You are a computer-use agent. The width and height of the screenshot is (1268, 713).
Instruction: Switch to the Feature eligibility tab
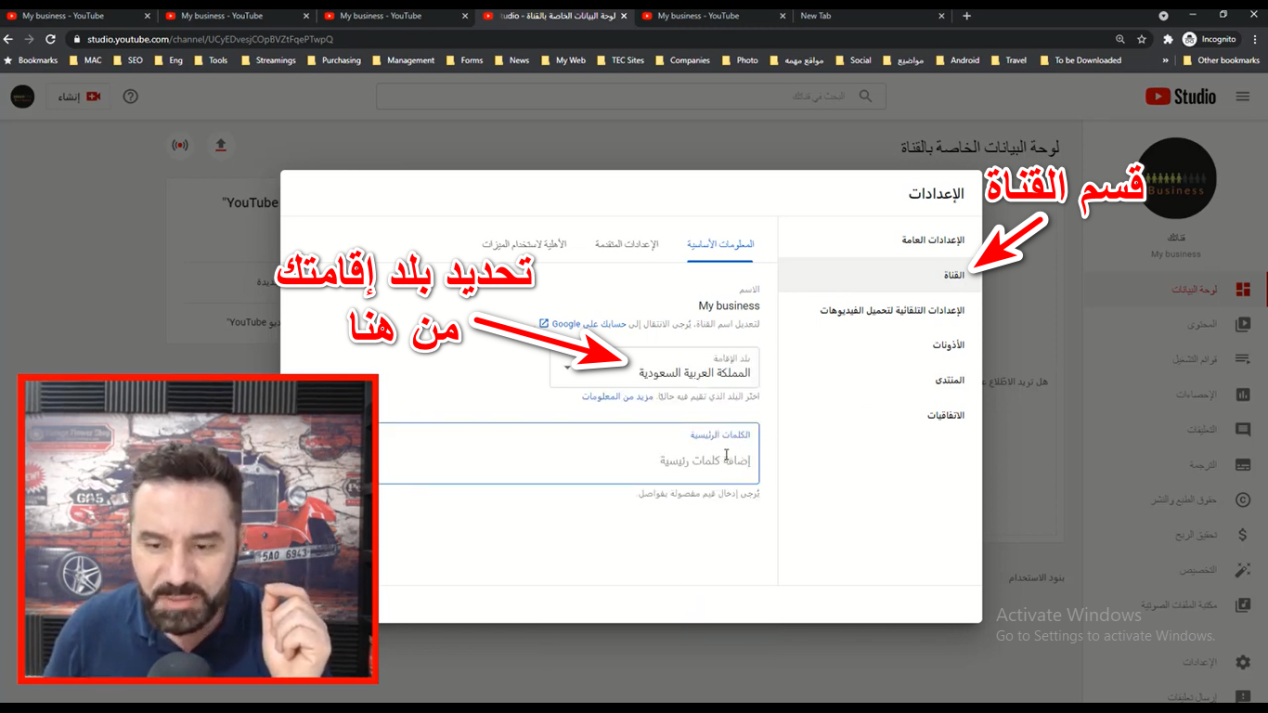pos(523,244)
